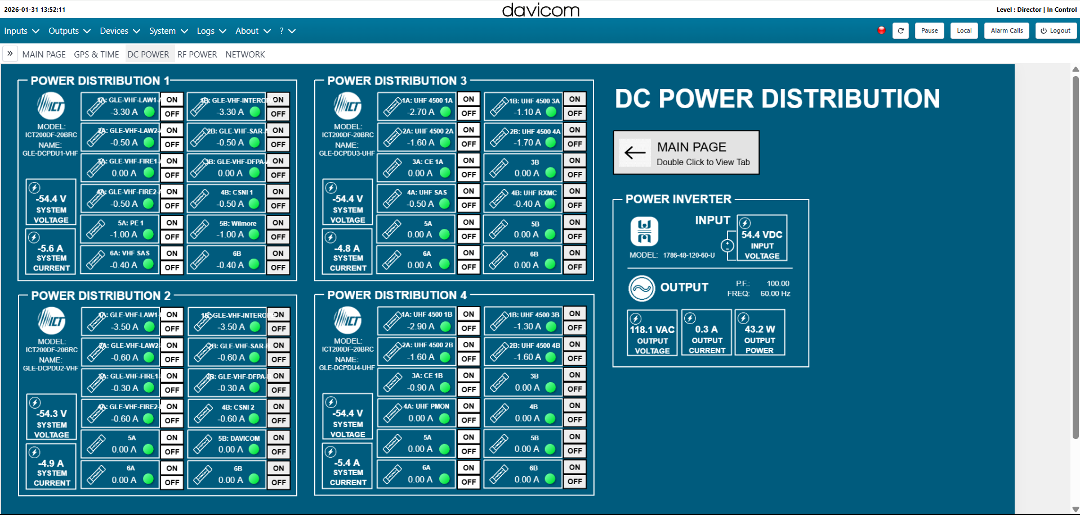This screenshot has width=1080, height=515.
Task: Open the Inputs dropdown menu
Action: pos(22,31)
